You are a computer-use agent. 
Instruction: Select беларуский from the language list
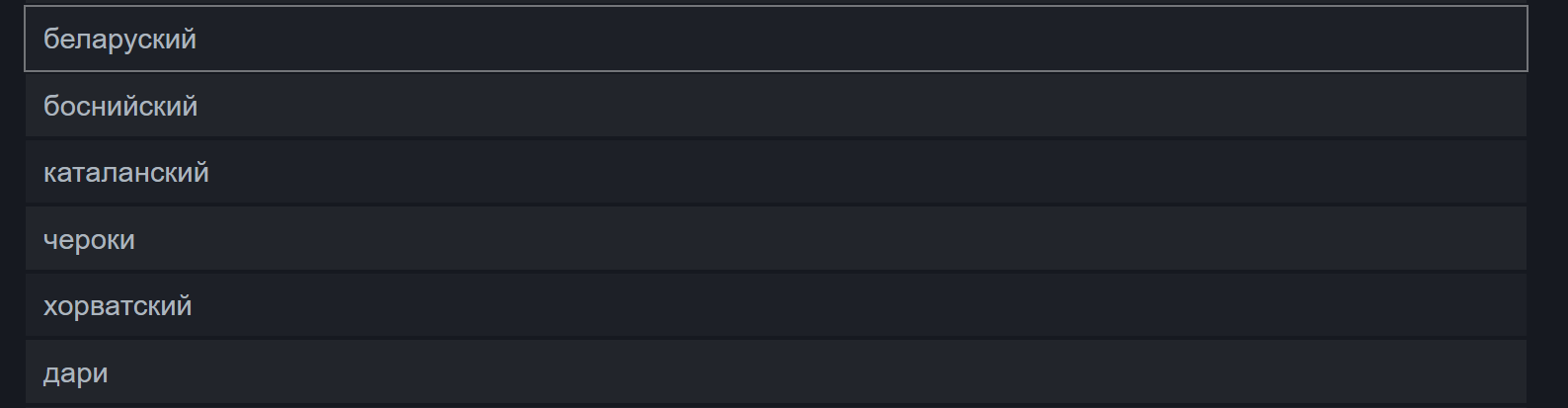click(x=119, y=40)
